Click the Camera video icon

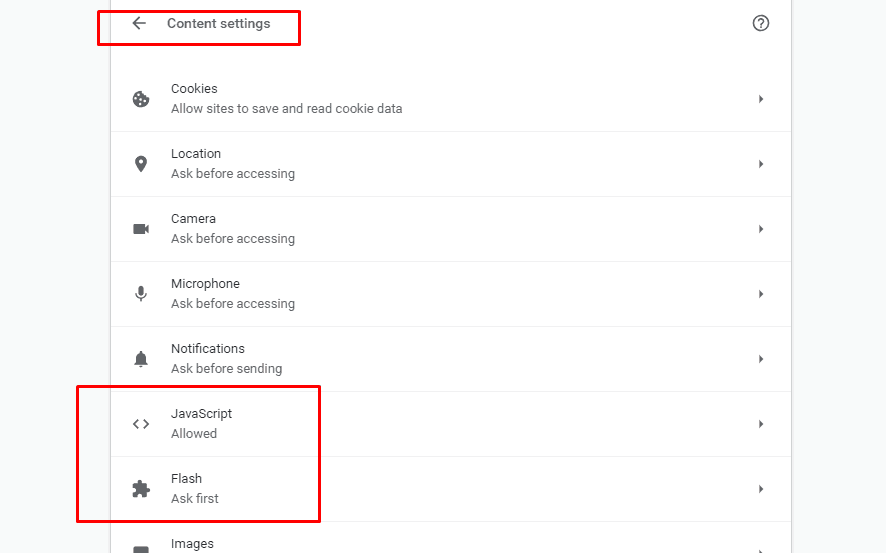click(141, 229)
